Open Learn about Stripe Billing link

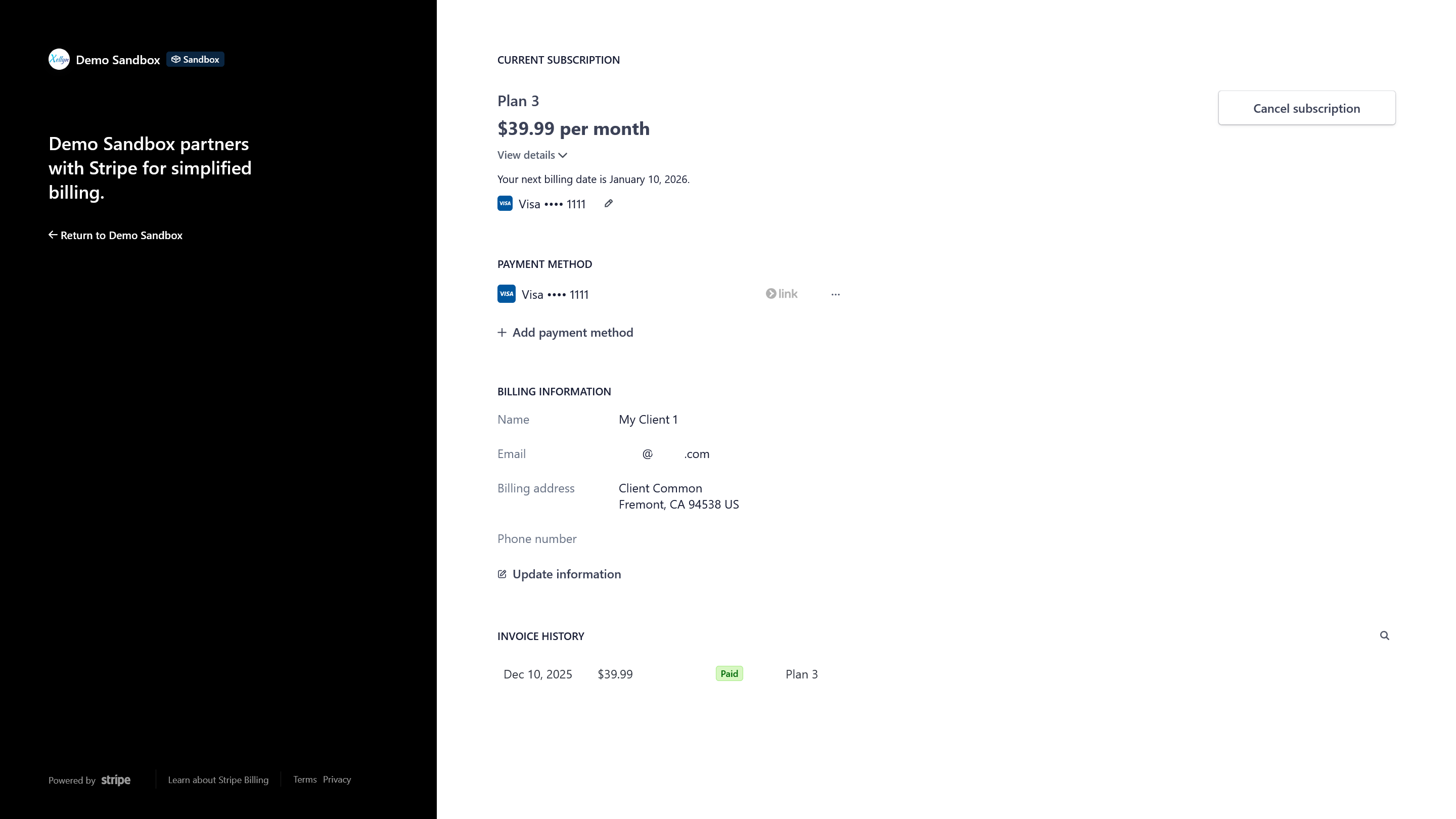218,780
